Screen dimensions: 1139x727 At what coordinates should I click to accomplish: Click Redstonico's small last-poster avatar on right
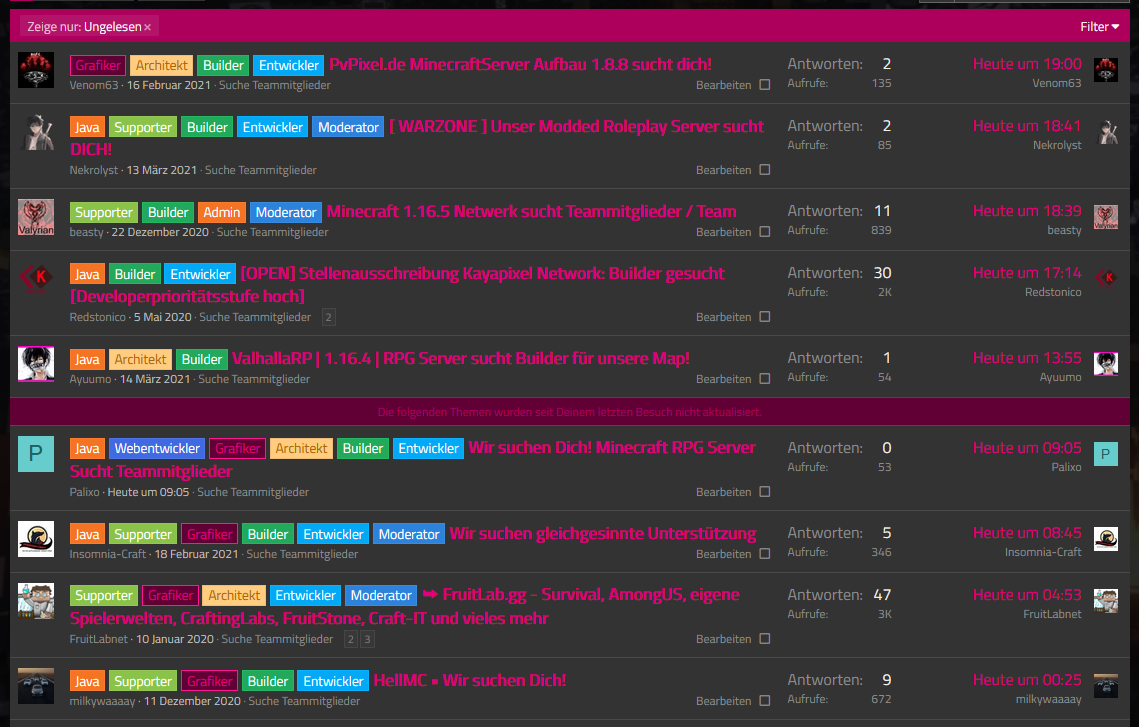pyautogui.click(x=1106, y=278)
